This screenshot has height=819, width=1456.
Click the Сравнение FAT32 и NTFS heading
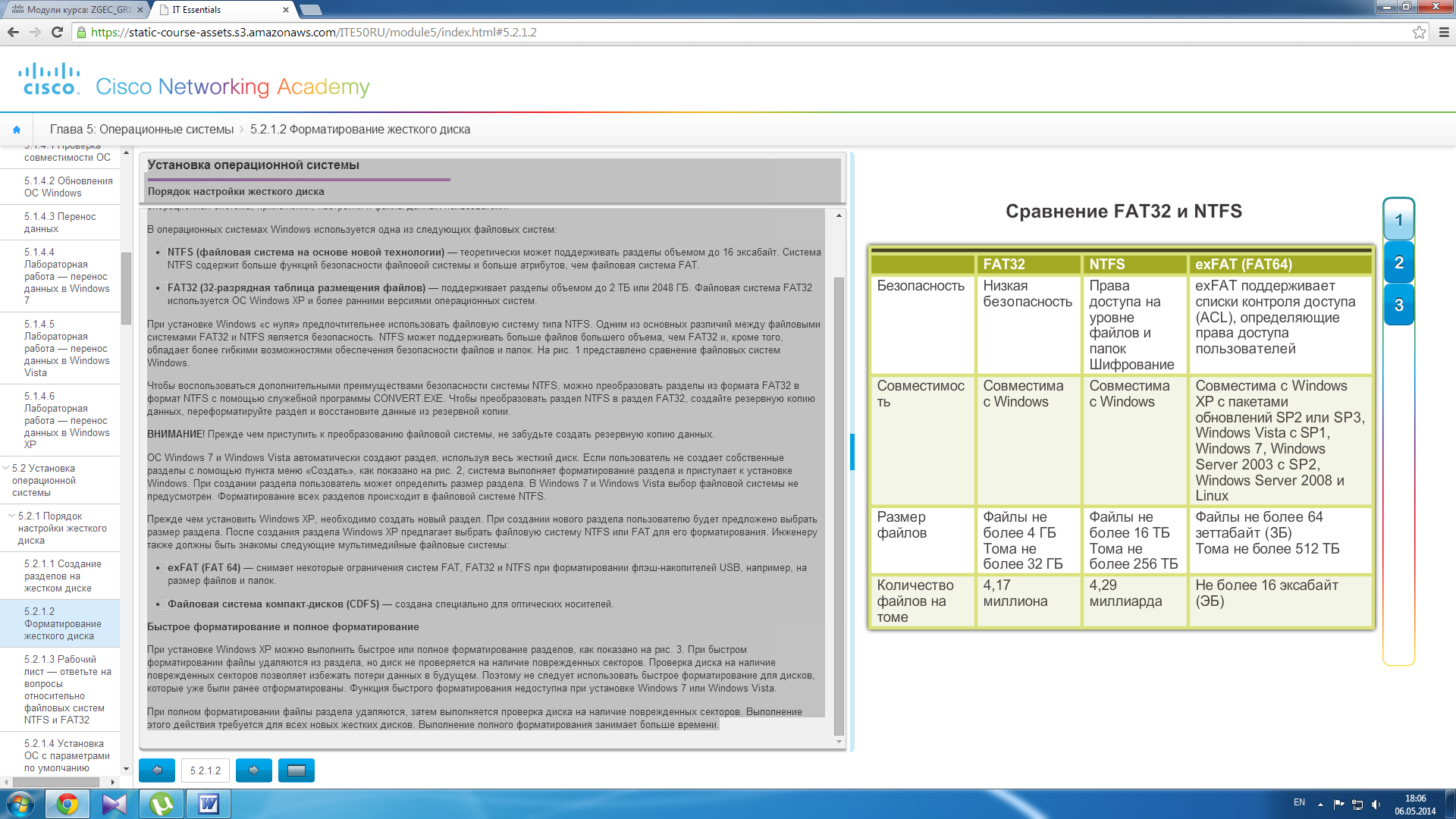pyautogui.click(x=1124, y=211)
